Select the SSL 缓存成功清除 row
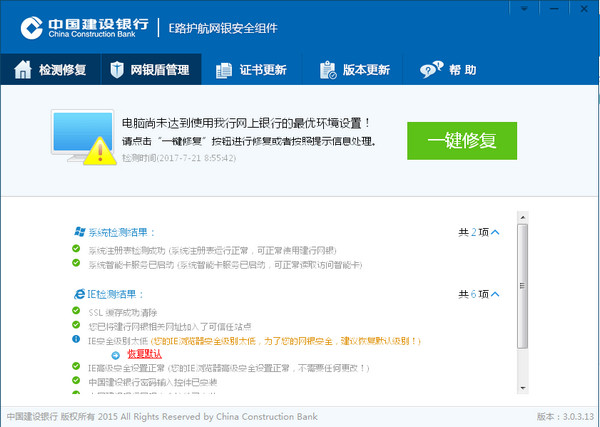The width and height of the screenshot is (600, 427). [123, 313]
